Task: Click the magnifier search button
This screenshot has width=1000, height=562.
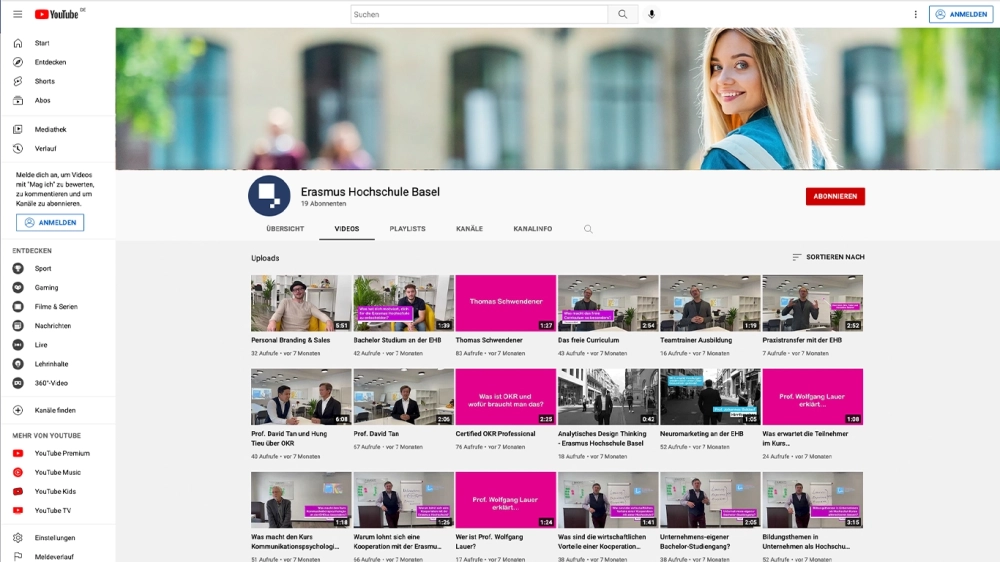Action: (622, 15)
